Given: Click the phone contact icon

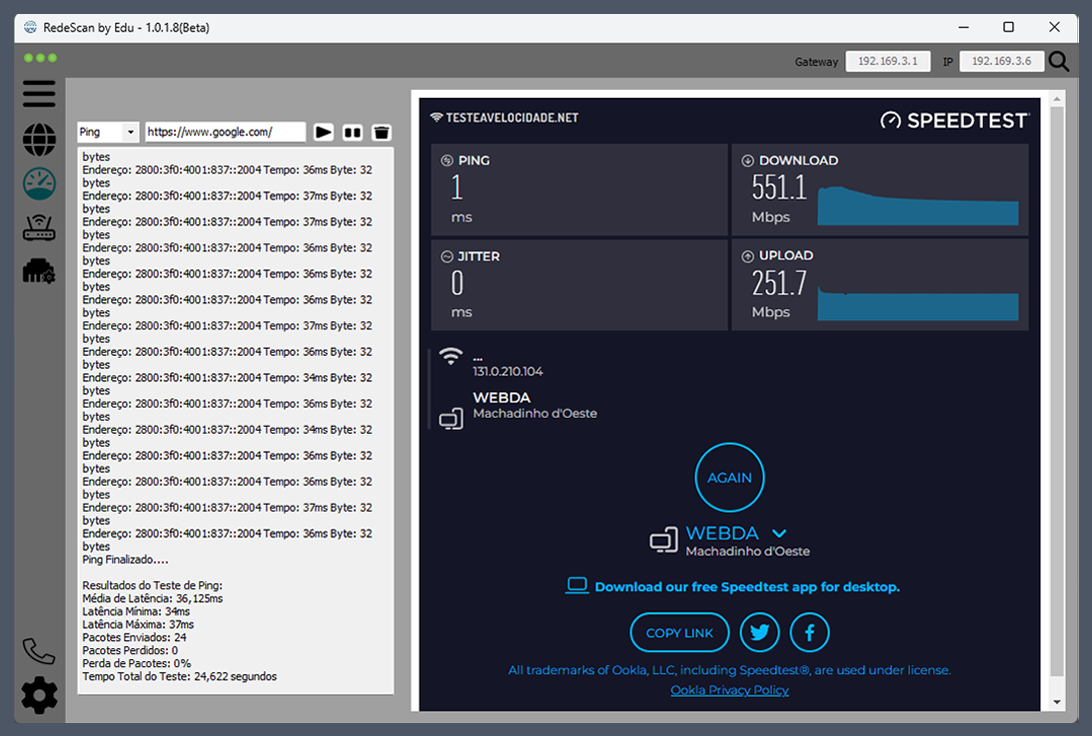Looking at the screenshot, I should [x=39, y=651].
